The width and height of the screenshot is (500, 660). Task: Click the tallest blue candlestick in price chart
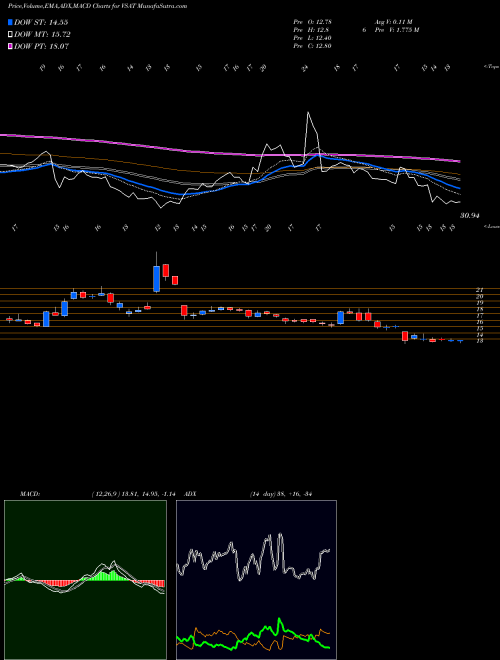157,278
